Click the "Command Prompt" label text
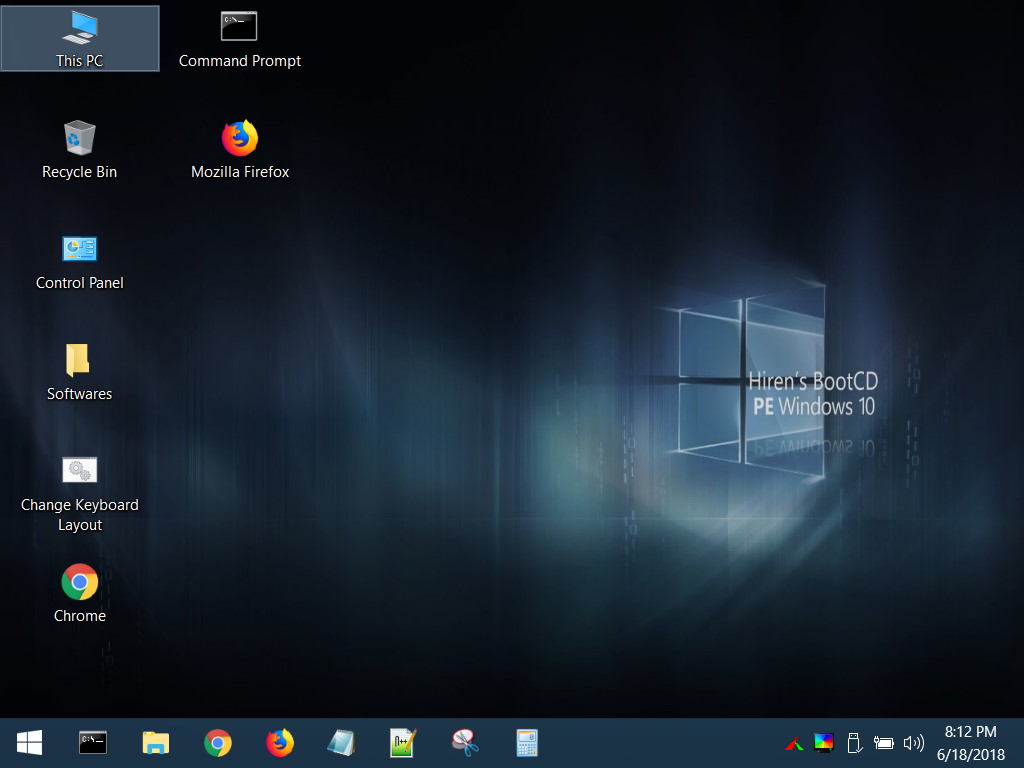The image size is (1024, 768). point(240,61)
